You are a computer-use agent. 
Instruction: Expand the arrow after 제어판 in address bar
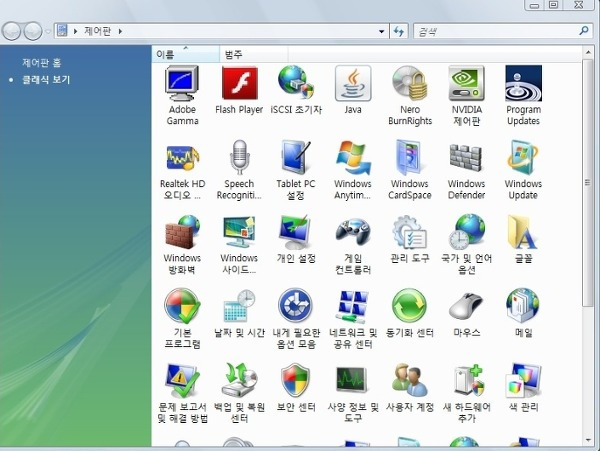(x=120, y=31)
